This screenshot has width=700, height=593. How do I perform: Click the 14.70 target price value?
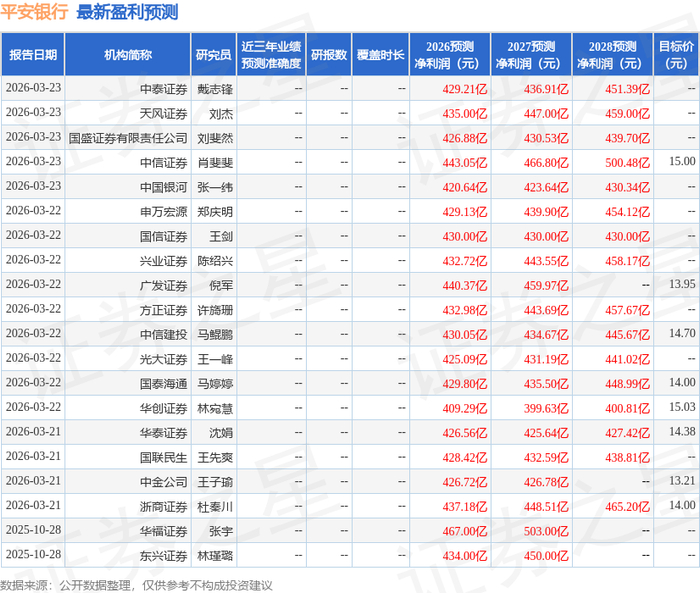point(682,333)
